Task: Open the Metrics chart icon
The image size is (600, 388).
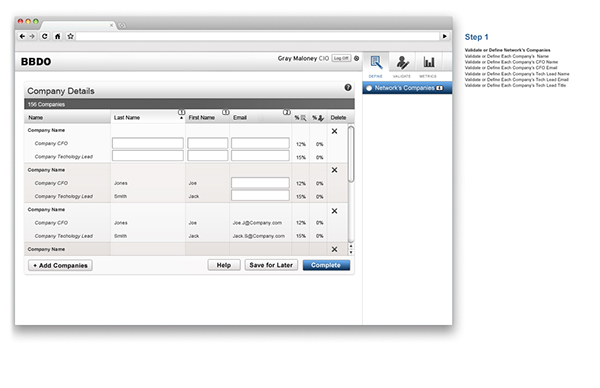Action: point(428,62)
